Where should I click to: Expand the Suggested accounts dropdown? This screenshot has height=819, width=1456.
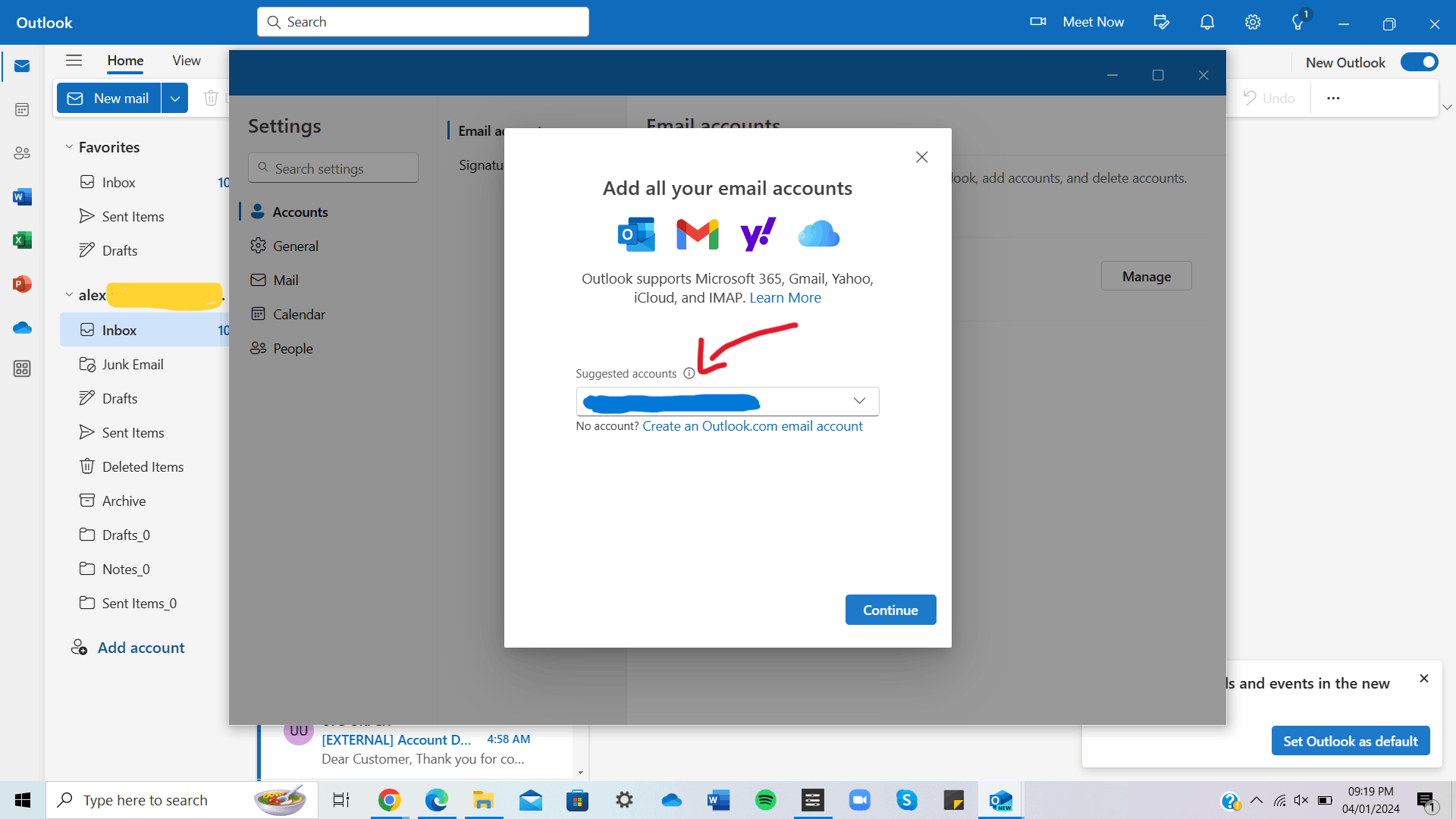[859, 401]
